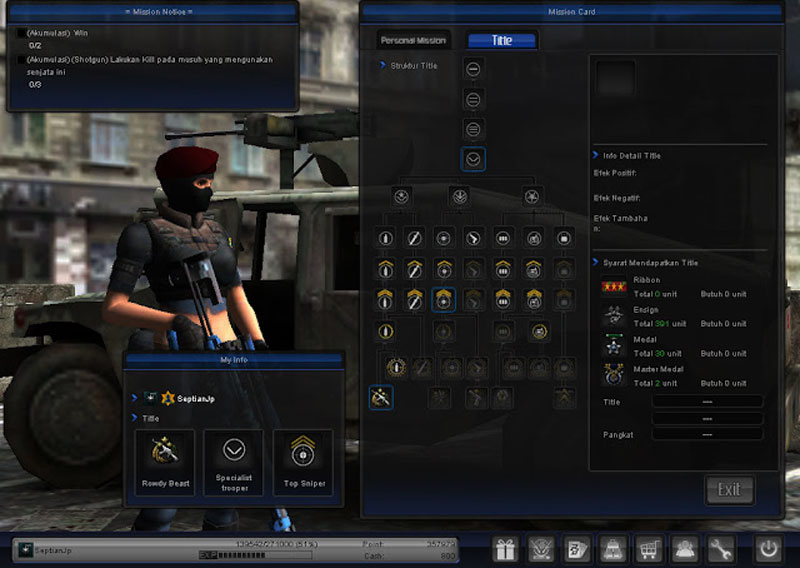Click the 'Efek Negatif:' label
The image size is (800, 568).
pos(617,197)
